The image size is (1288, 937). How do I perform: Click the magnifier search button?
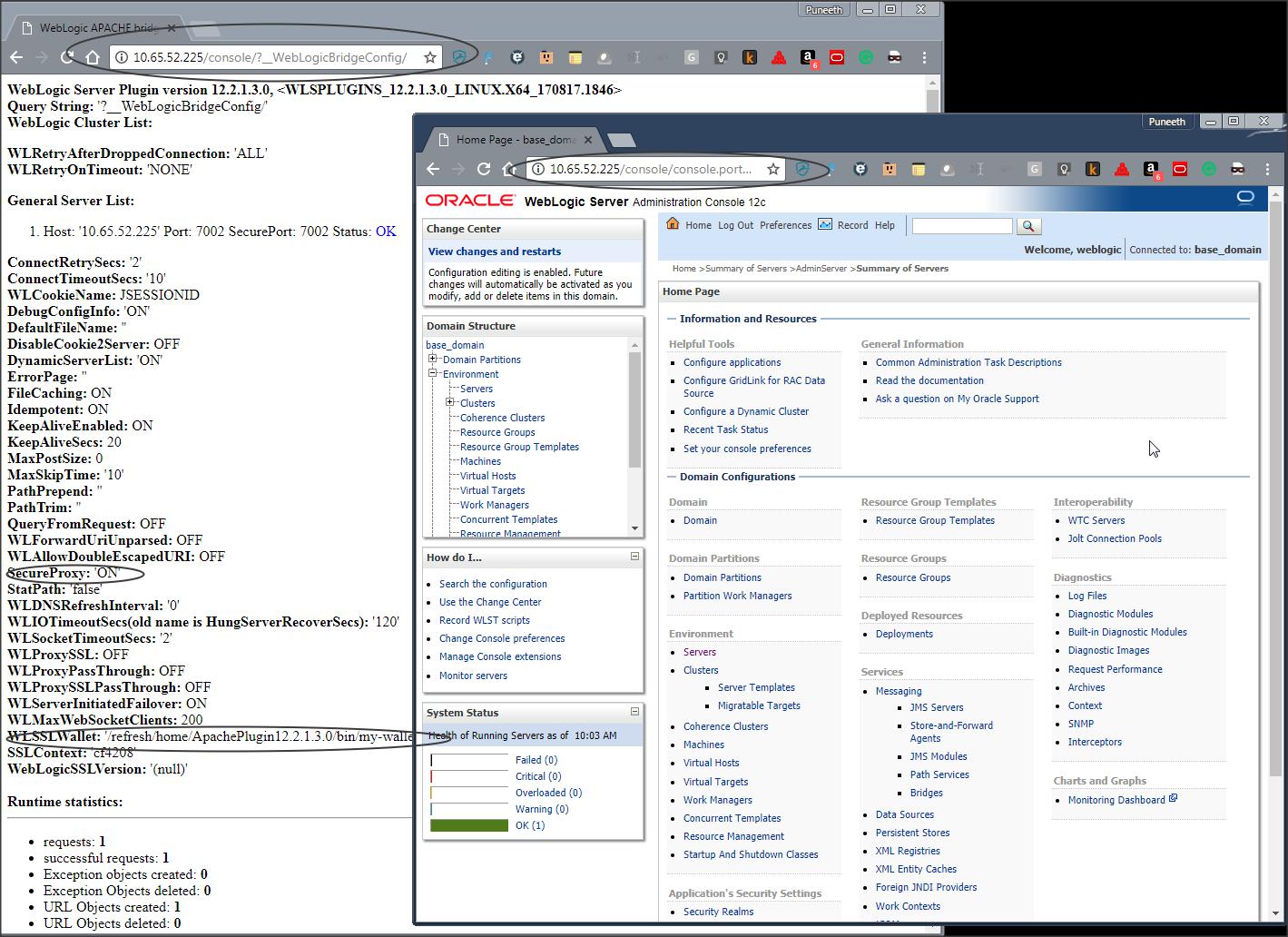1027,226
